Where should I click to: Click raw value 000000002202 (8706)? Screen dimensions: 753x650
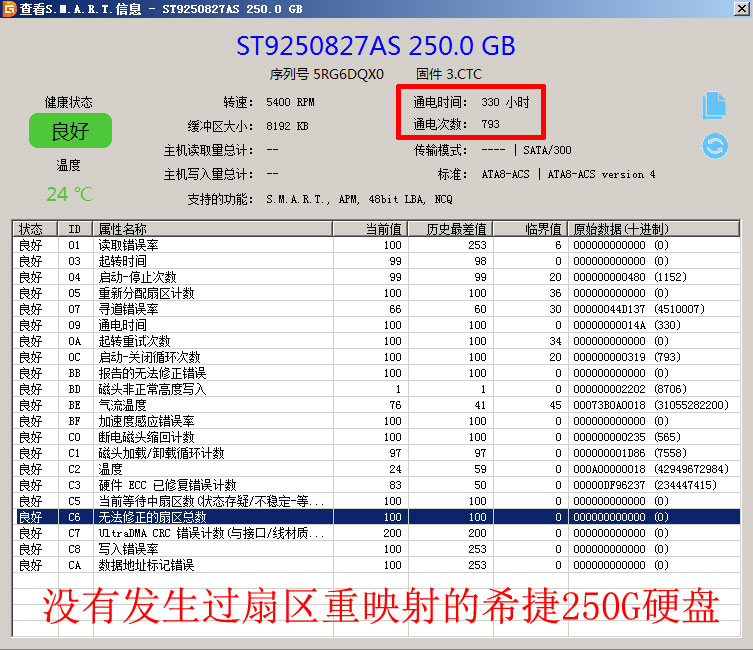[630, 389]
